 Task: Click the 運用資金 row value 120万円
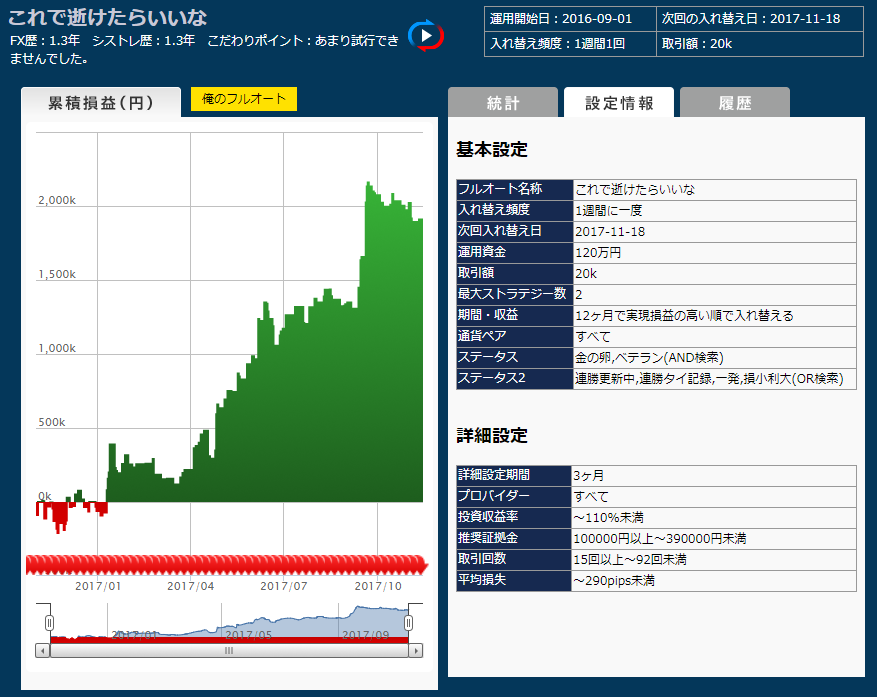click(x=714, y=252)
